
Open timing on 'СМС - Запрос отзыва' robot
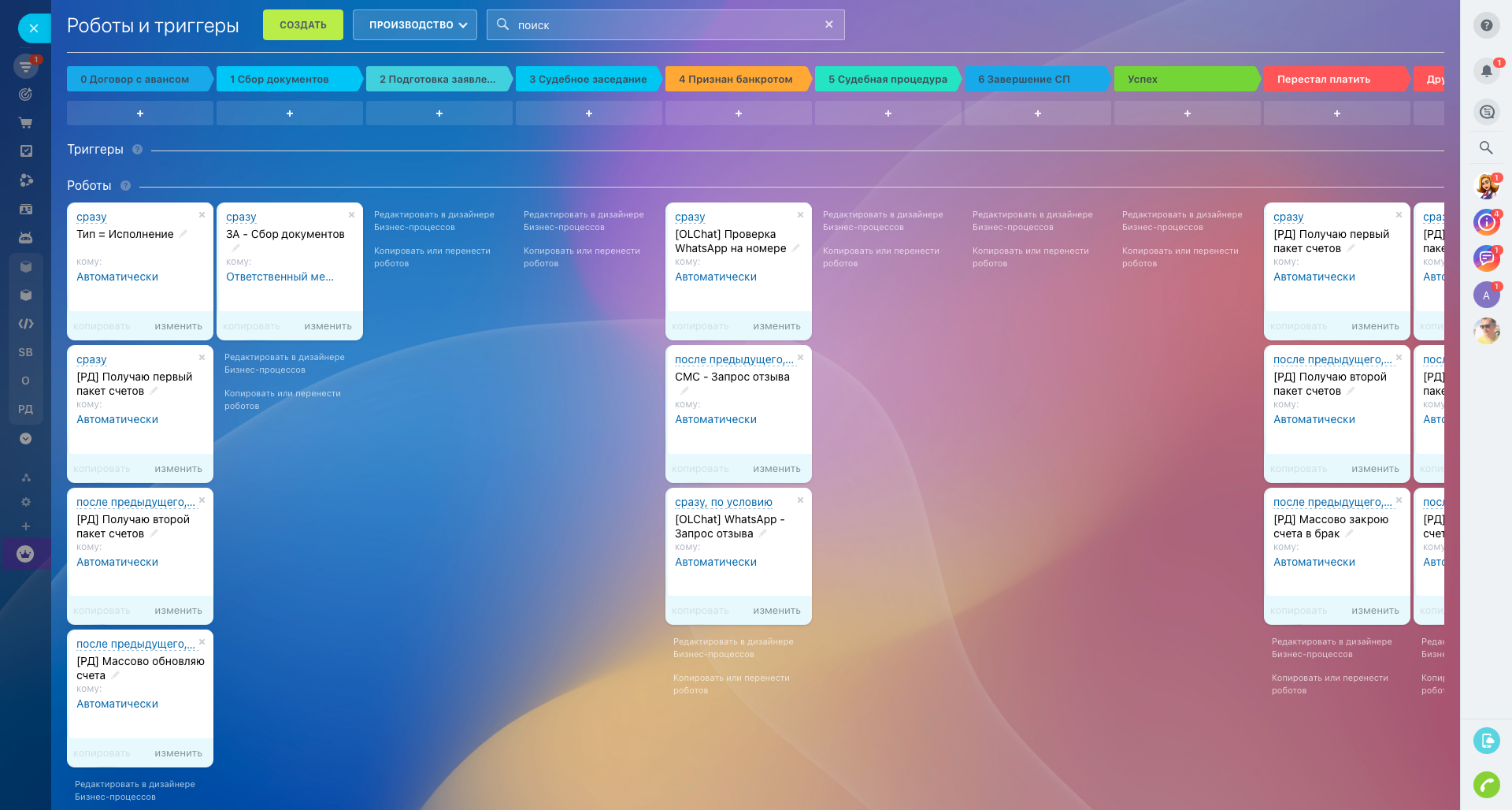pos(734,359)
